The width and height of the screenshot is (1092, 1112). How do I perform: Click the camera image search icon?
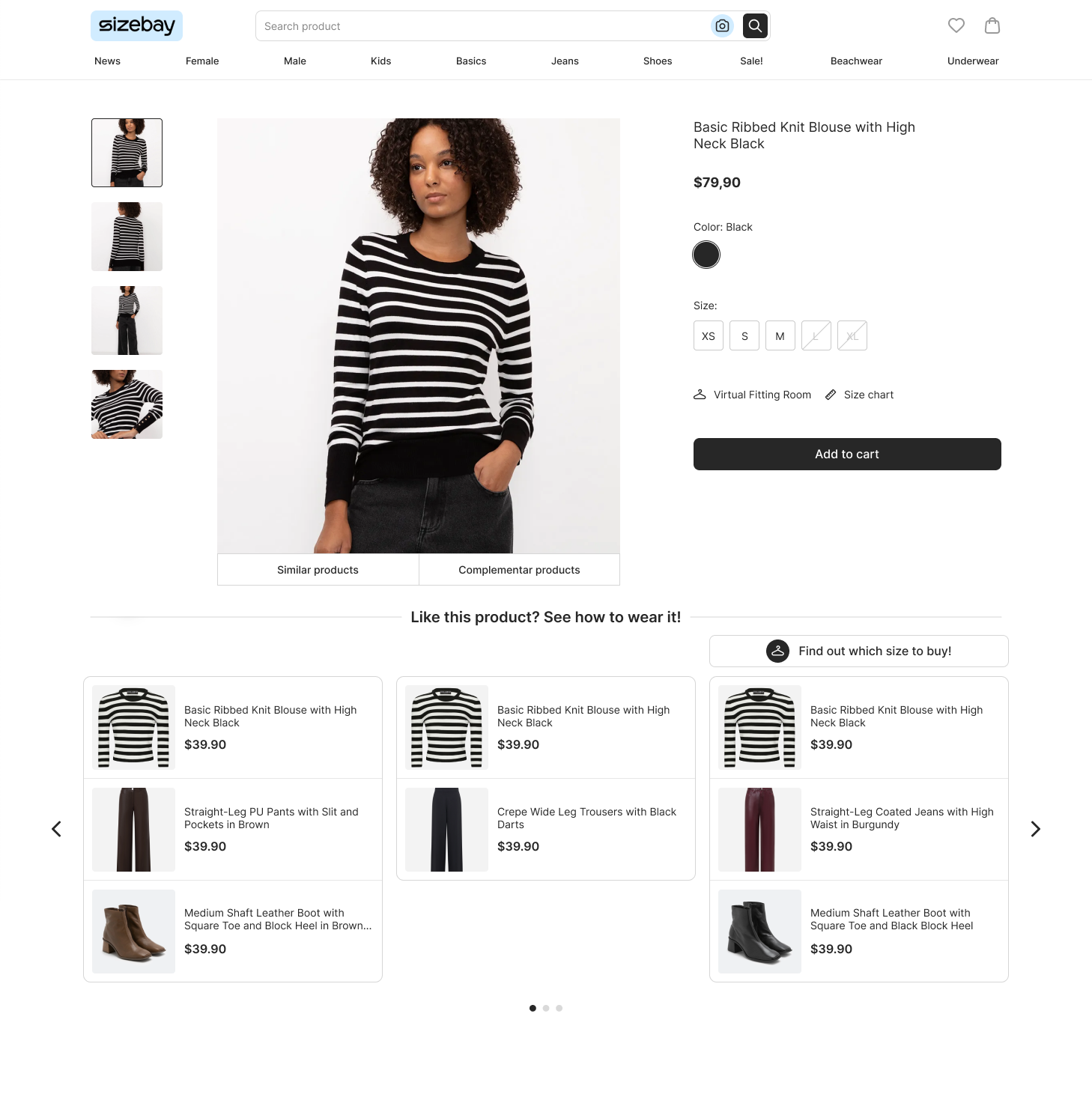[722, 26]
